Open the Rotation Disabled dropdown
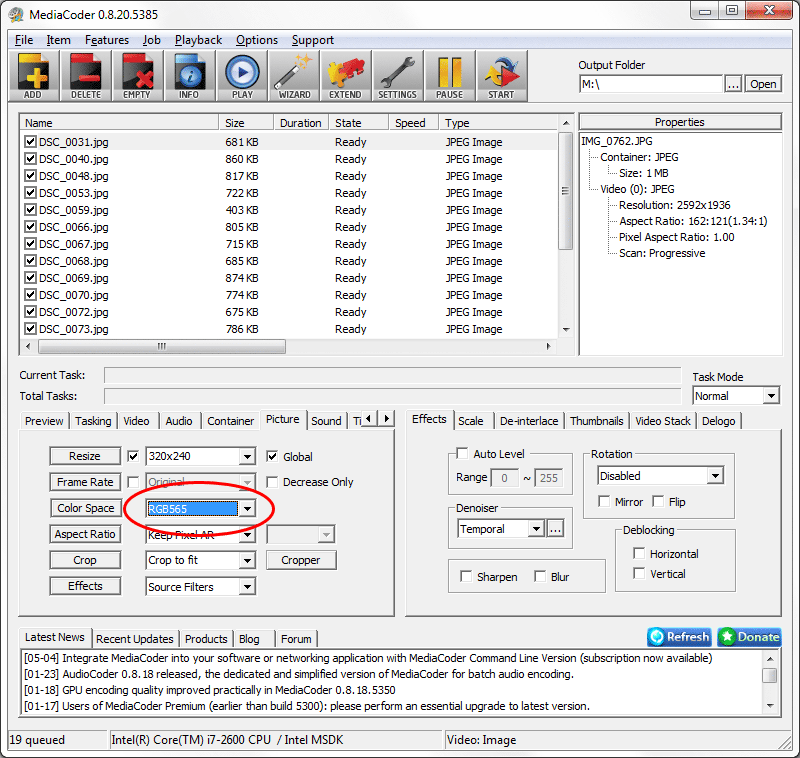The width and height of the screenshot is (800, 758). click(x=715, y=476)
